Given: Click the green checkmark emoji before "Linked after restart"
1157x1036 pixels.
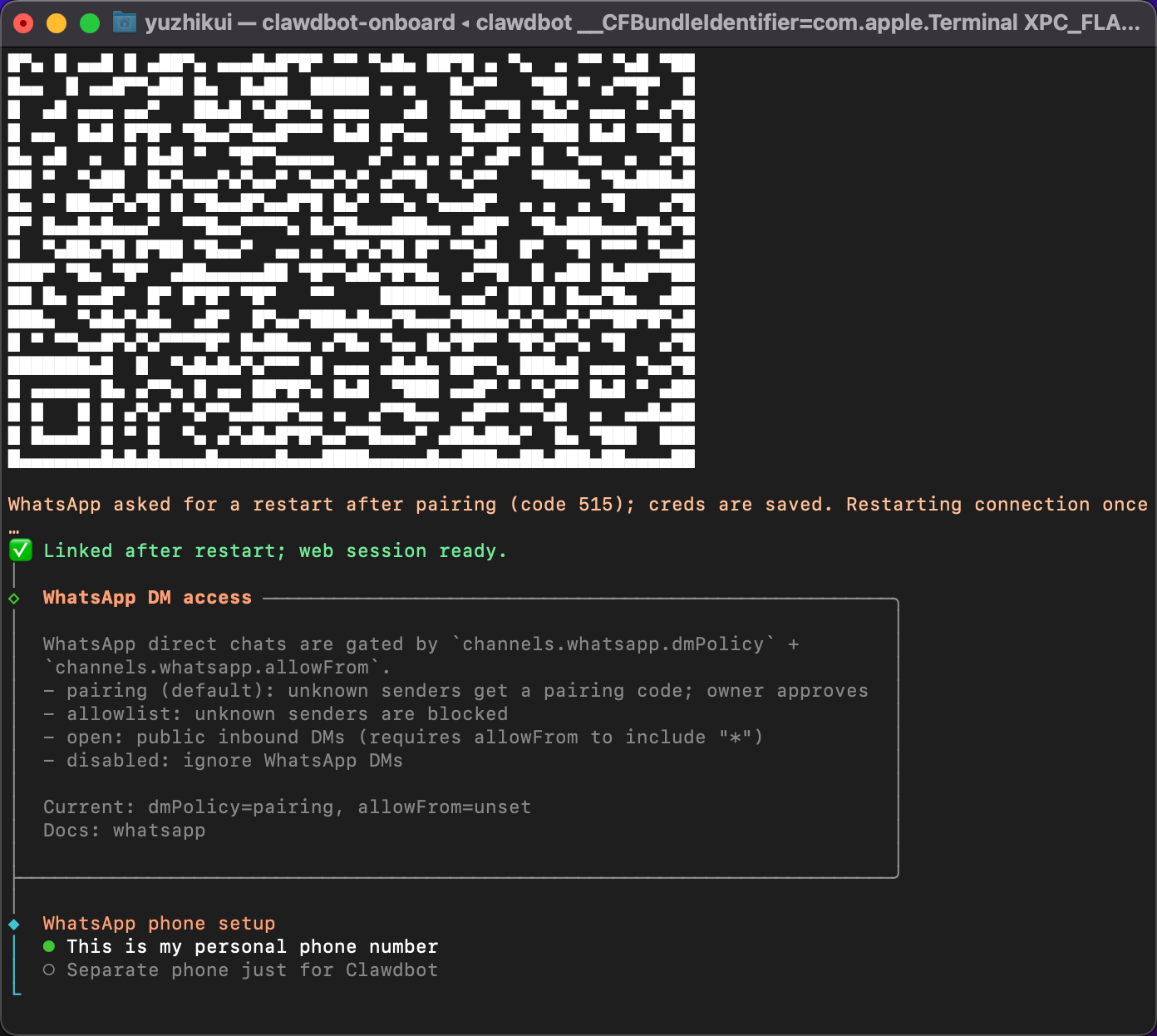Looking at the screenshot, I should point(21,550).
